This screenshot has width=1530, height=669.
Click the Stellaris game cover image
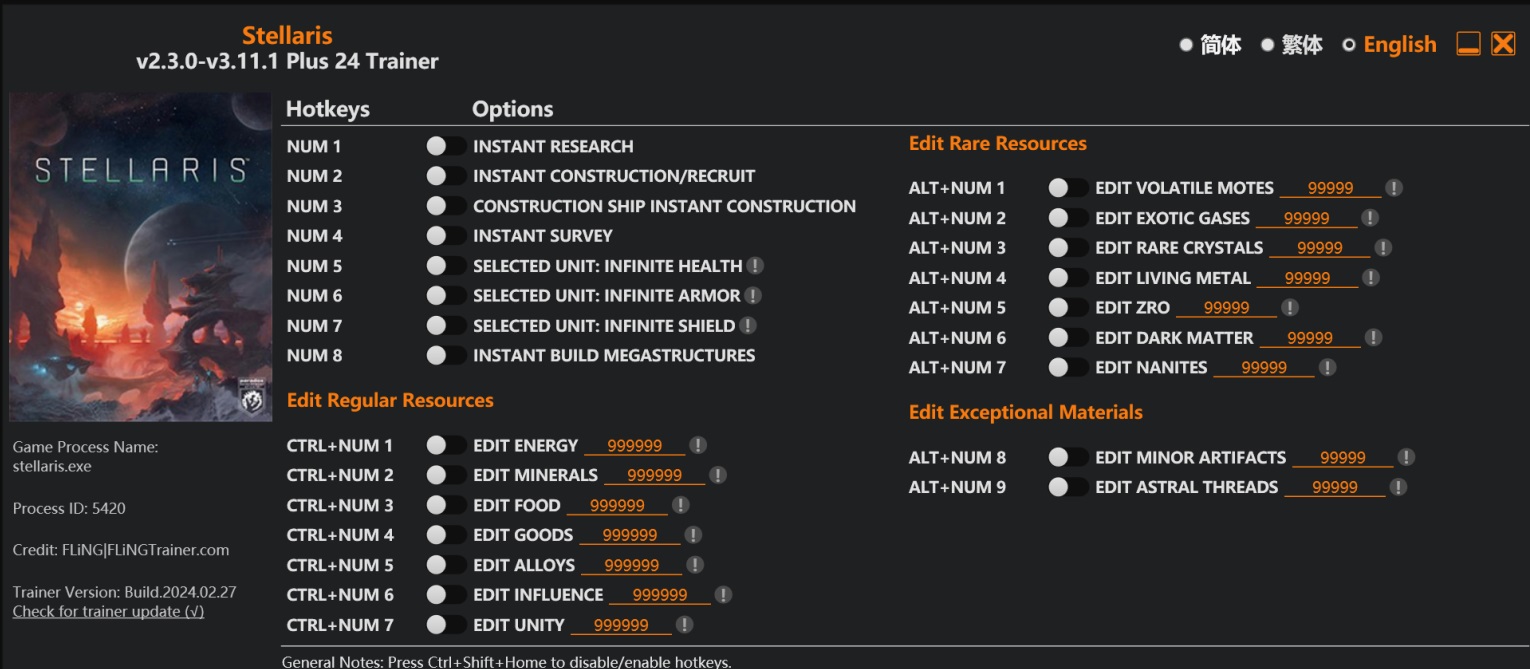140,257
